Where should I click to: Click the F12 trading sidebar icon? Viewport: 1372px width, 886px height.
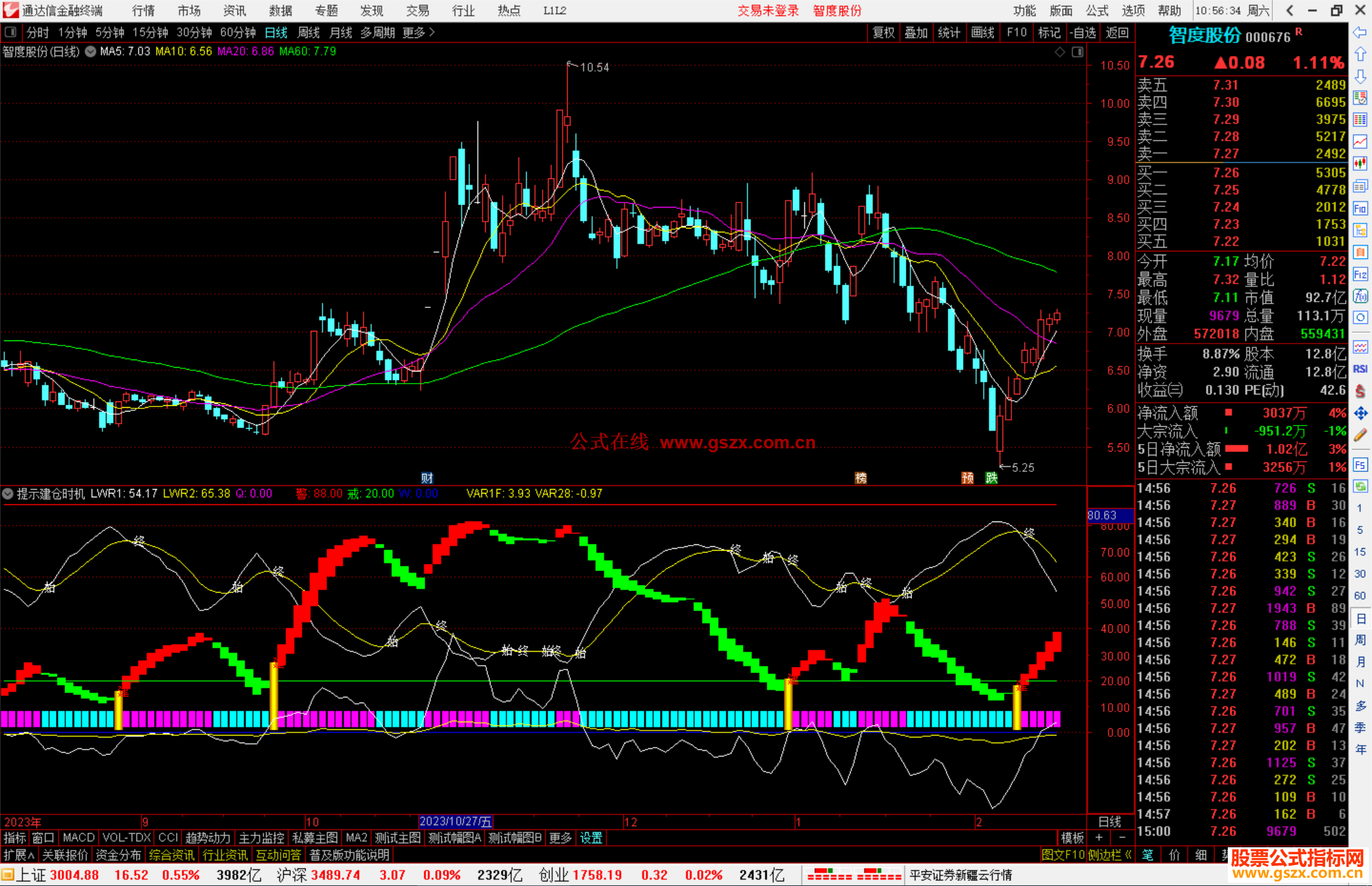(x=1360, y=275)
